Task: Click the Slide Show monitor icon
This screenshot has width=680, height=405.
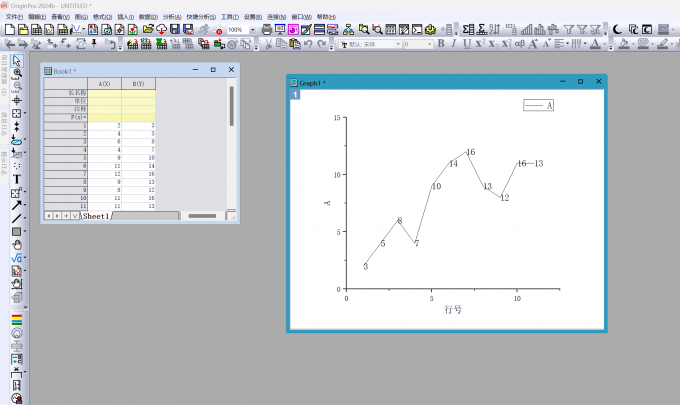Action: (280, 29)
